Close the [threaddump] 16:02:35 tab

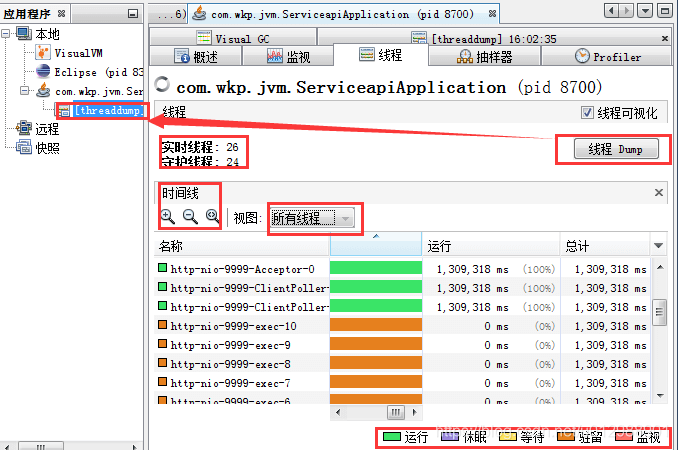[665, 39]
